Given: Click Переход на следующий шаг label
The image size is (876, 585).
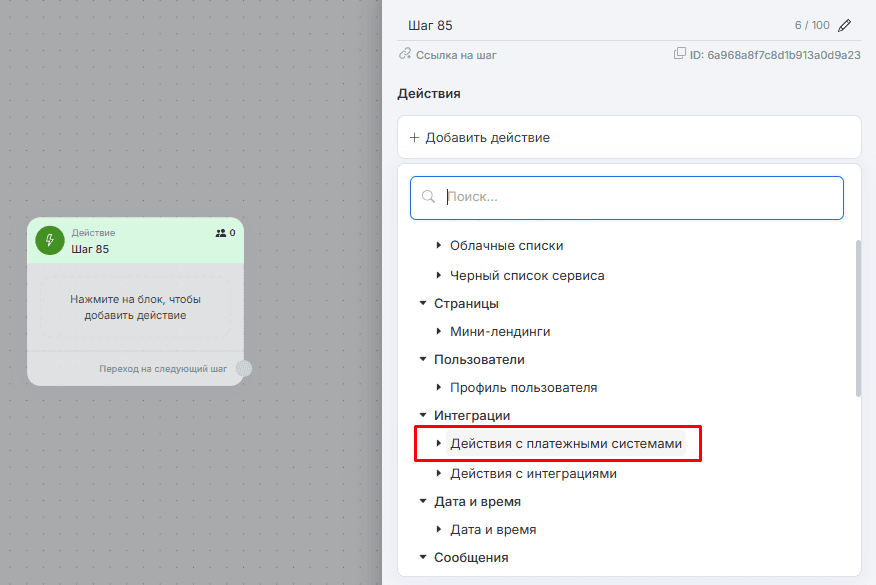Looking at the screenshot, I should 163,369.
